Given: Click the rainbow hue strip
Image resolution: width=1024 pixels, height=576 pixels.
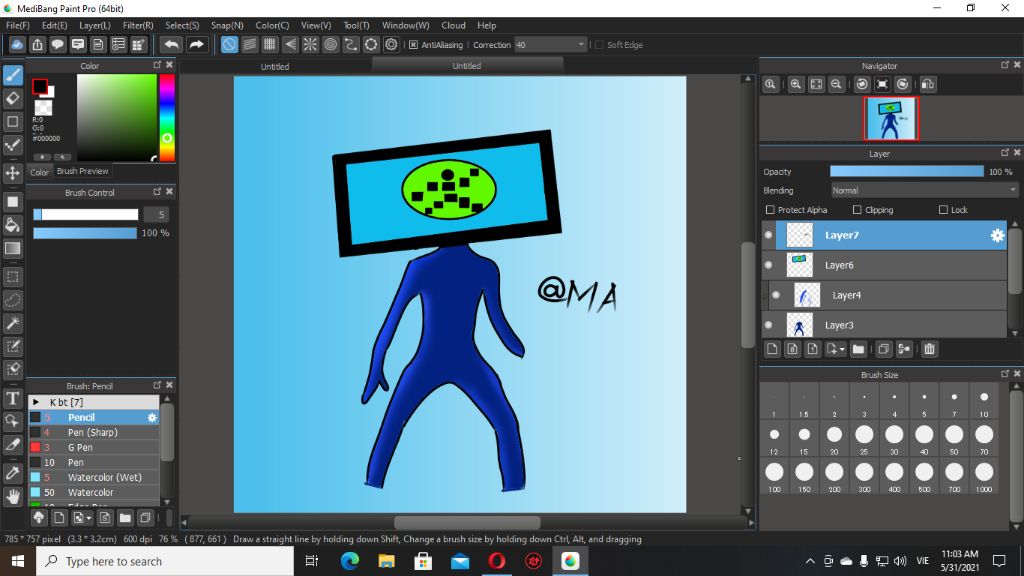Looking at the screenshot, I should (x=167, y=118).
